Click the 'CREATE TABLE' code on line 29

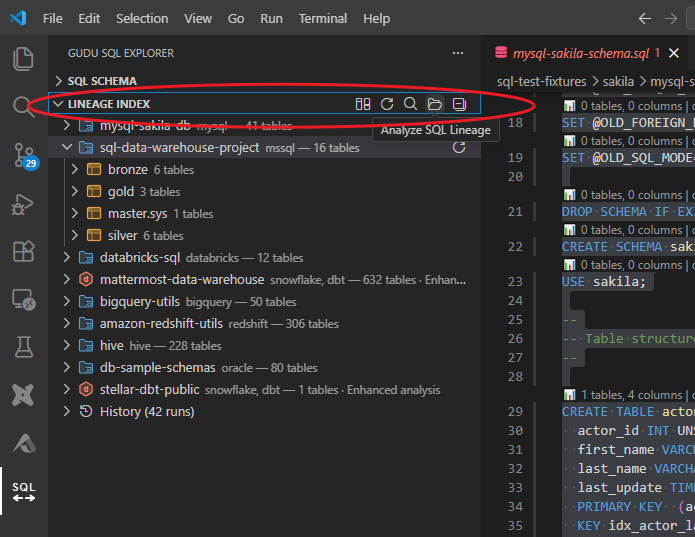point(608,412)
